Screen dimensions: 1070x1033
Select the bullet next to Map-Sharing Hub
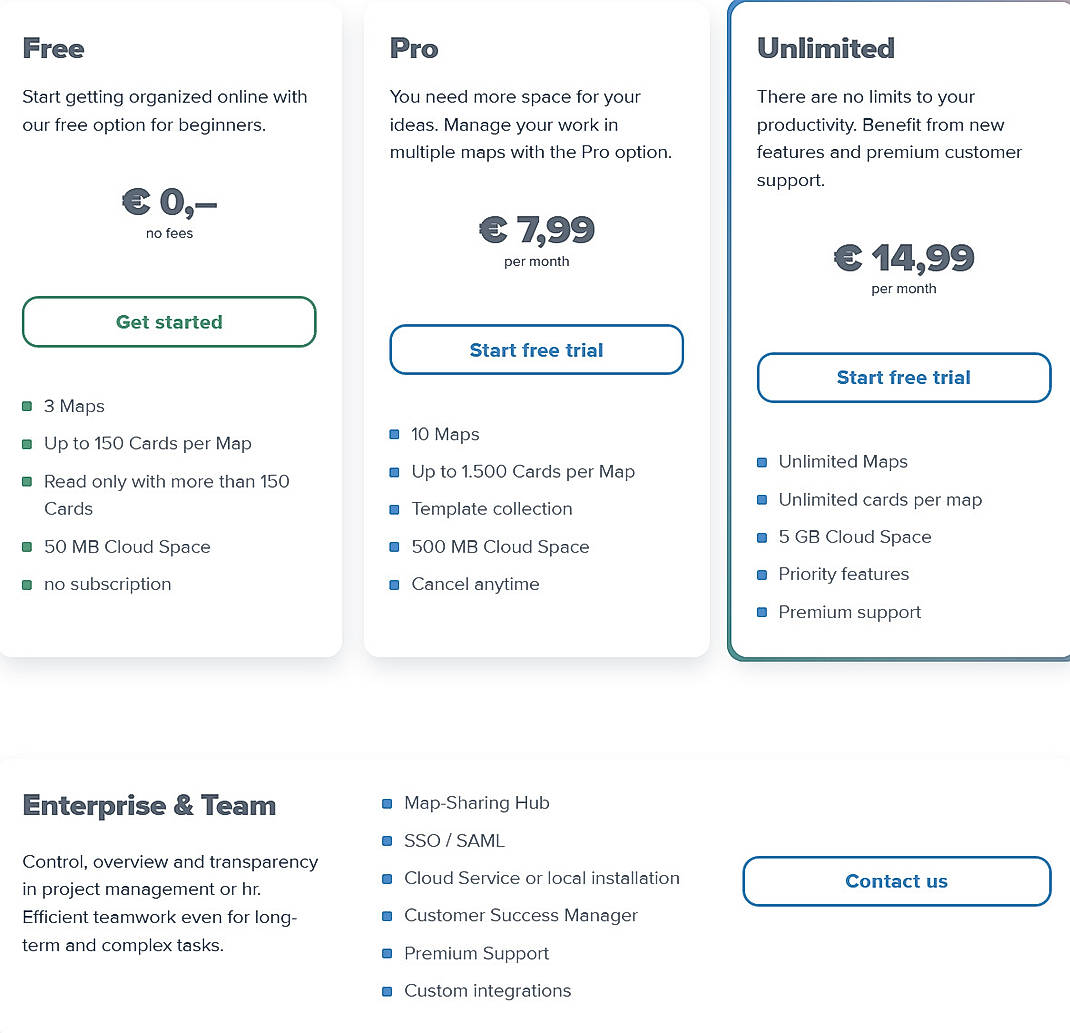(386, 803)
